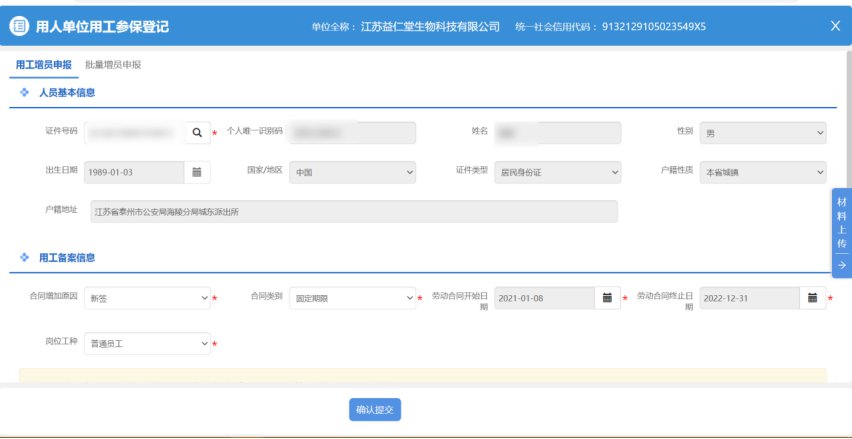Click arrow icon under 材料上传 side panel
The height and width of the screenshot is (439, 852).
click(x=841, y=265)
